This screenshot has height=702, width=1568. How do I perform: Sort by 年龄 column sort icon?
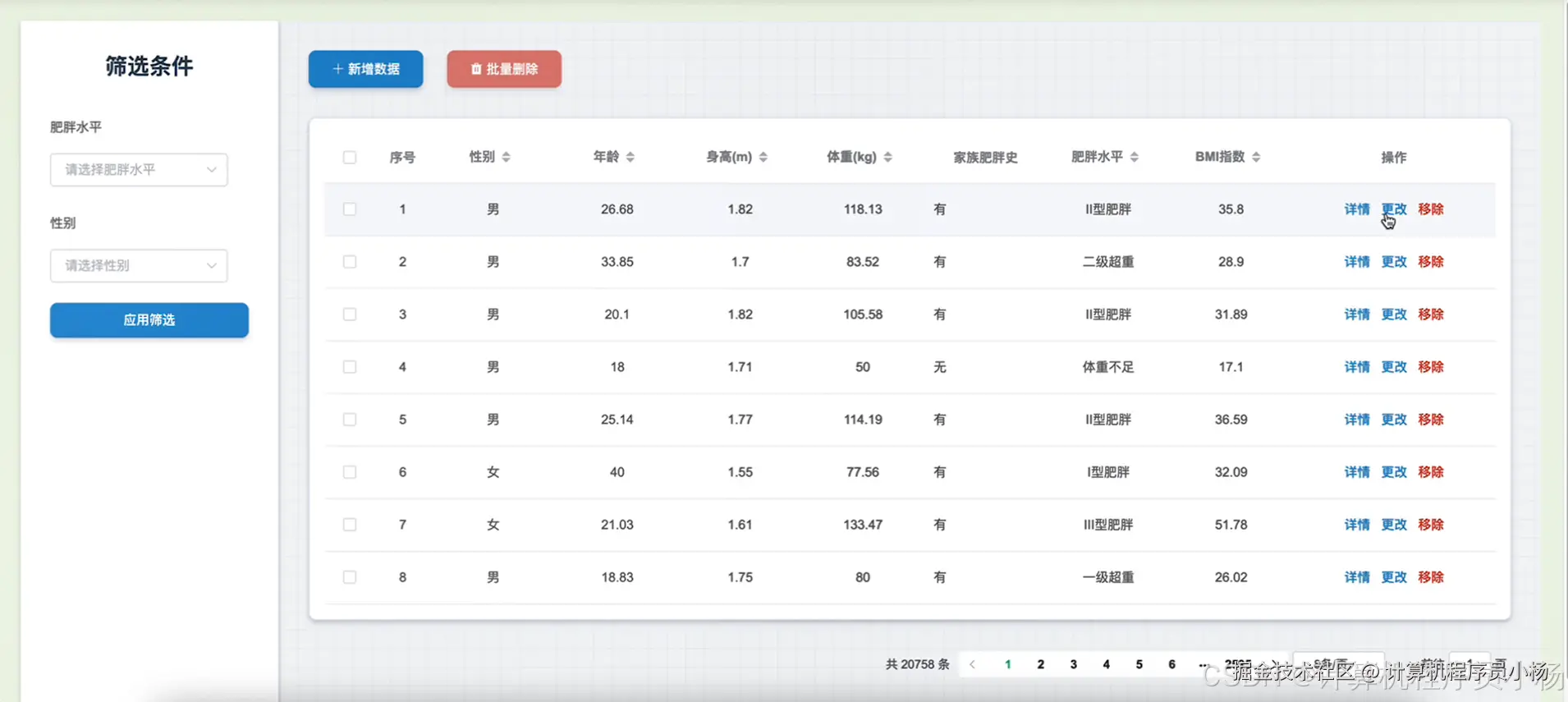pyautogui.click(x=630, y=157)
